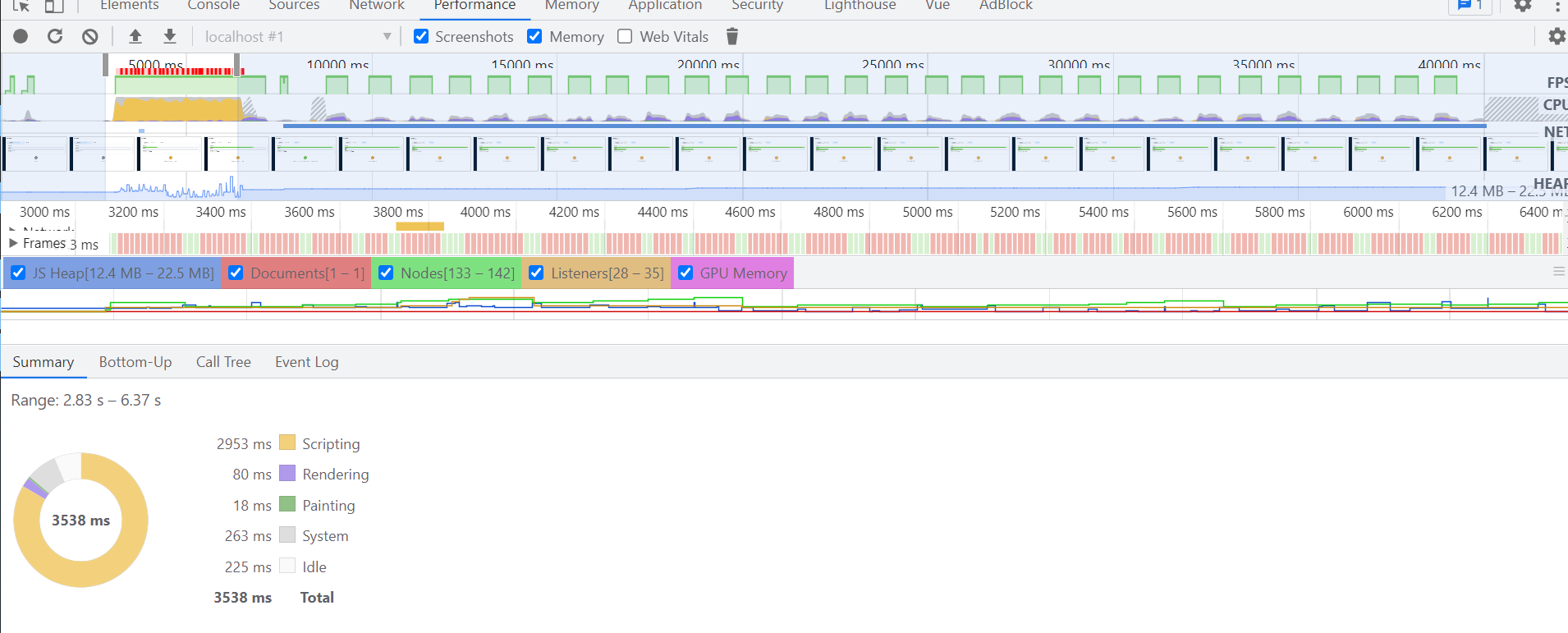
Task: Expand the Network track arrow
Action: pos(13,230)
